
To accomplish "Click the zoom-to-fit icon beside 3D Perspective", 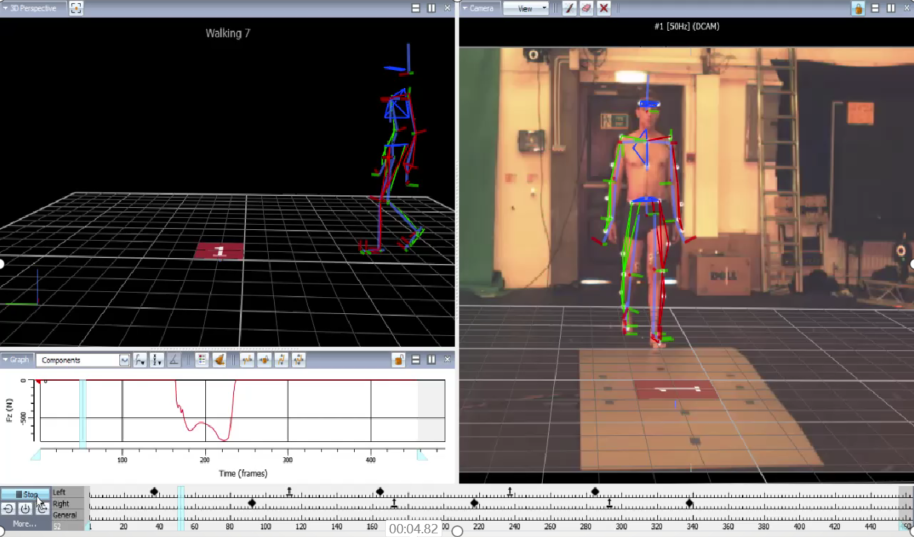I will click(x=77, y=8).
